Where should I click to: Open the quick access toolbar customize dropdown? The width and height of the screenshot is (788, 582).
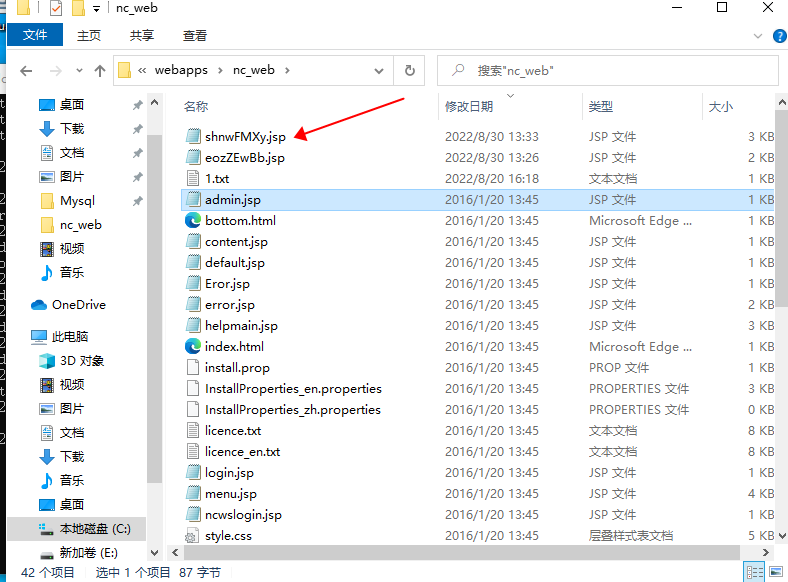96,9
